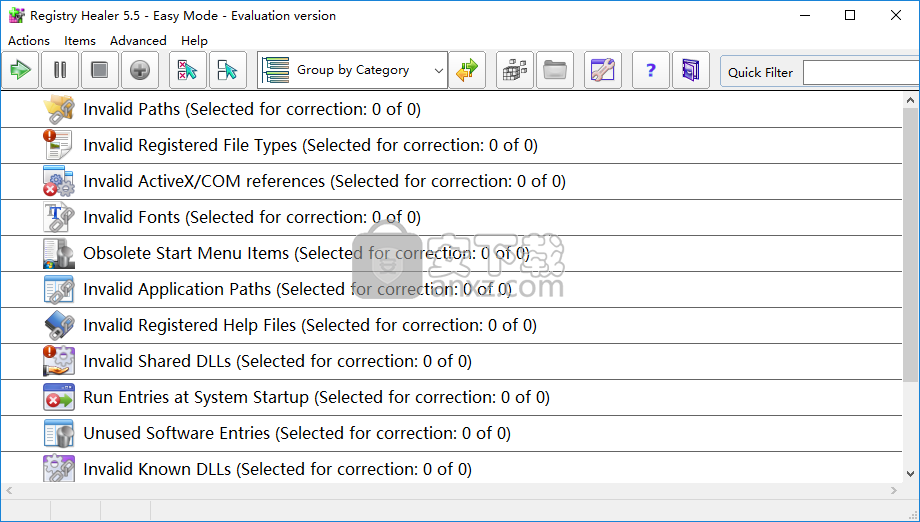Stop the scan
This screenshot has width=920, height=522.
coord(100,70)
